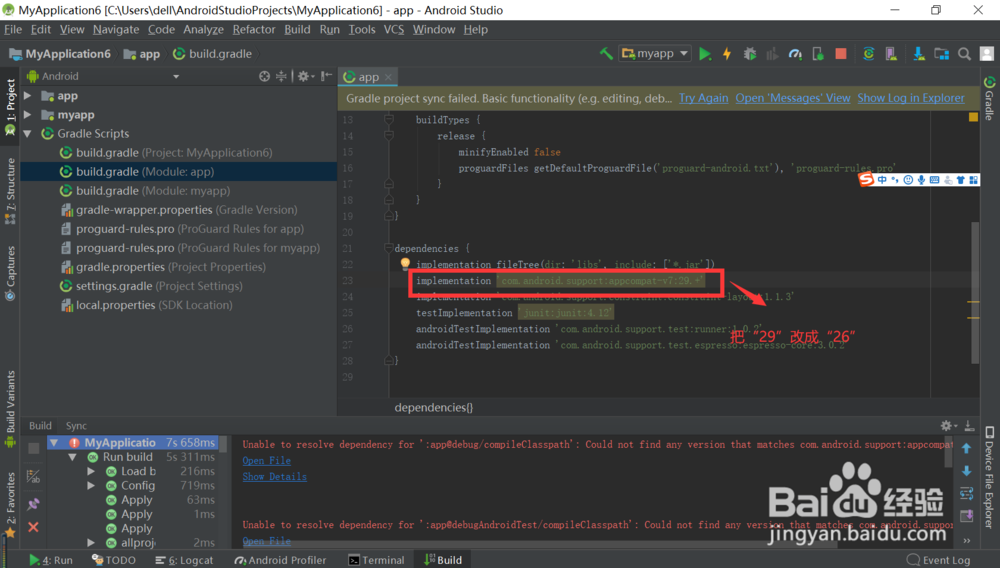This screenshot has height=568, width=1000.
Task: Open the Gradle side panel
Action: (989, 98)
